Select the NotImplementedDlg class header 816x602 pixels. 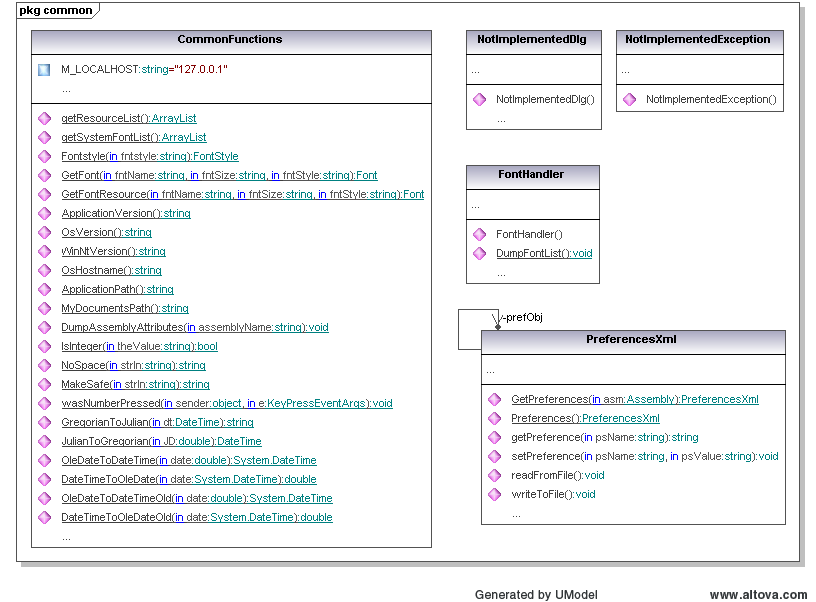coord(534,42)
